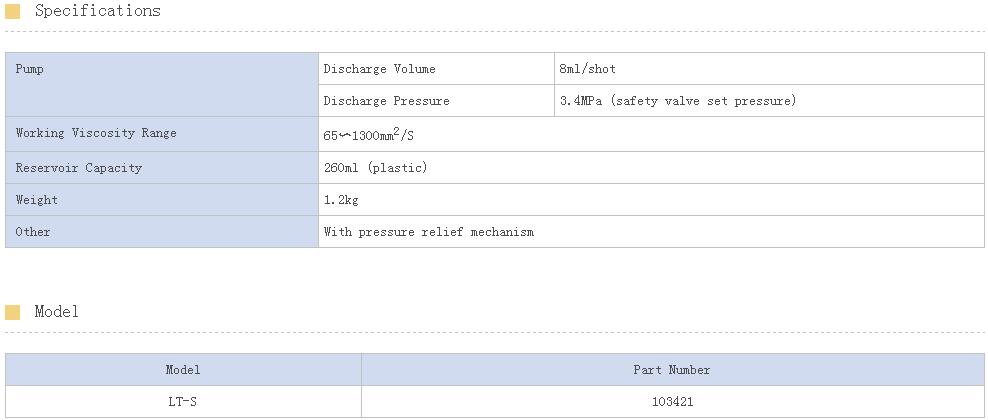Select the LT-S model cell
988x420 pixels.
(x=183, y=401)
